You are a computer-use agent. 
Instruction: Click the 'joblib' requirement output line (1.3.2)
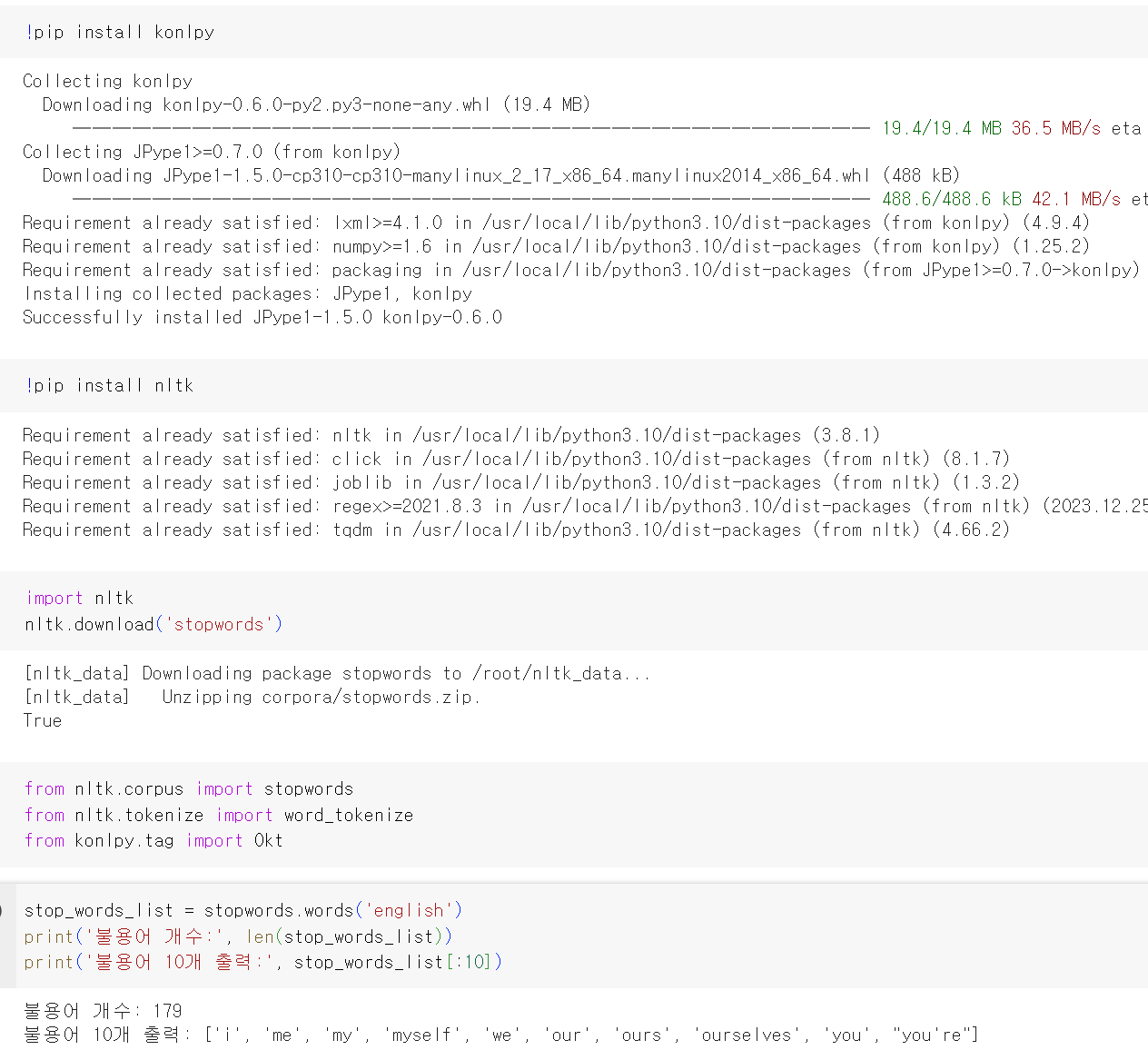[x=521, y=482]
